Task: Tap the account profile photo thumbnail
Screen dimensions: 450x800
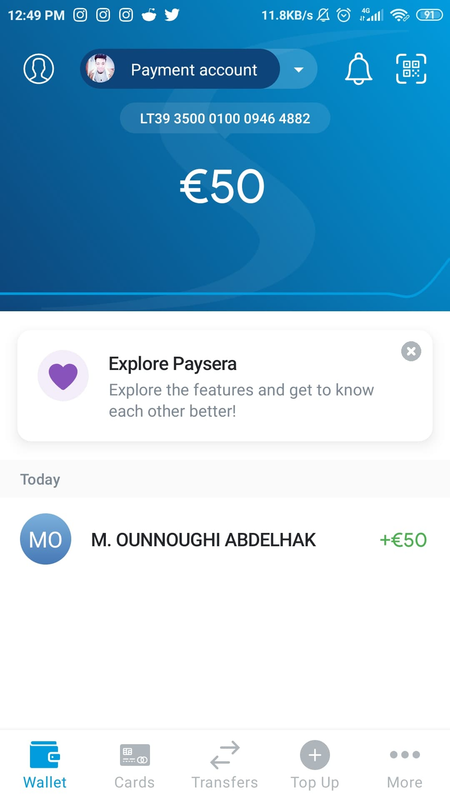Action: (x=101, y=69)
